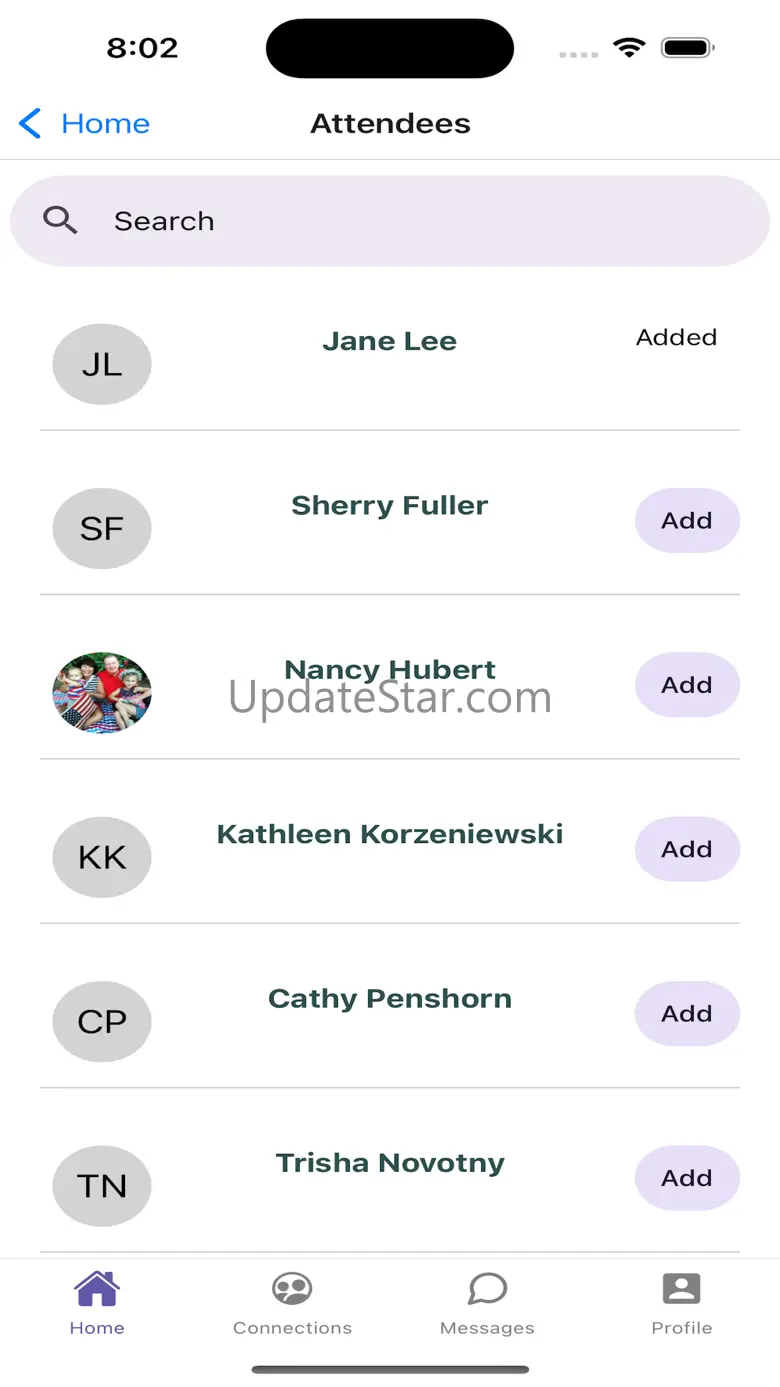
Task: Tap the SF initials avatar
Action: pos(102,528)
